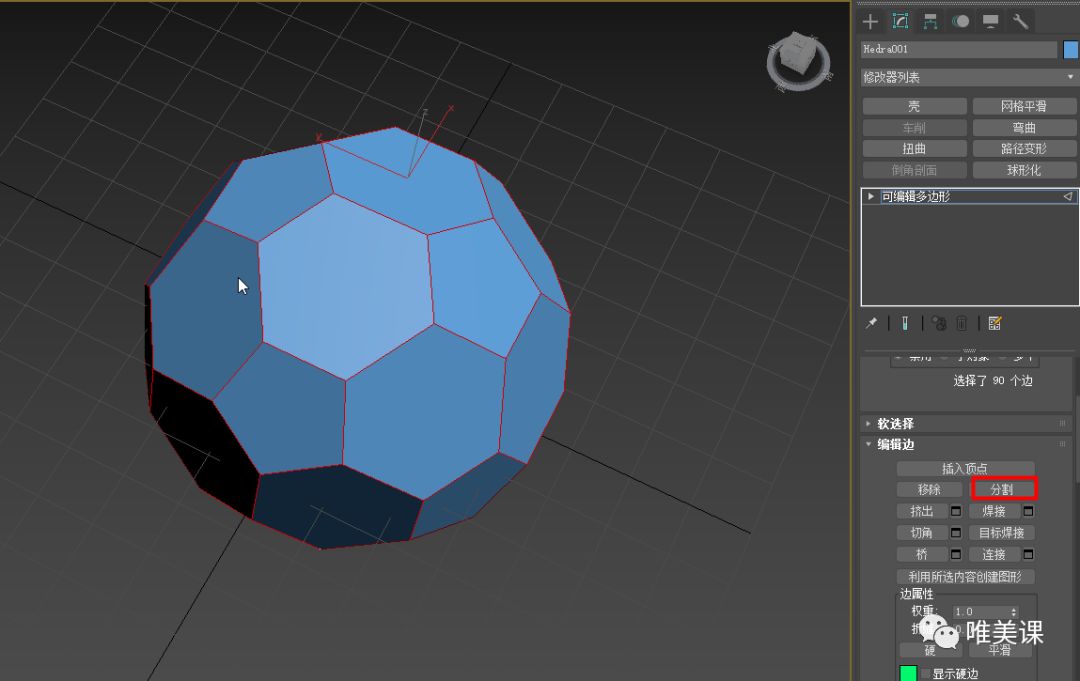This screenshot has height=681, width=1080.
Task: Open the Extrude settings caddy square
Action: pyautogui.click(x=956, y=511)
